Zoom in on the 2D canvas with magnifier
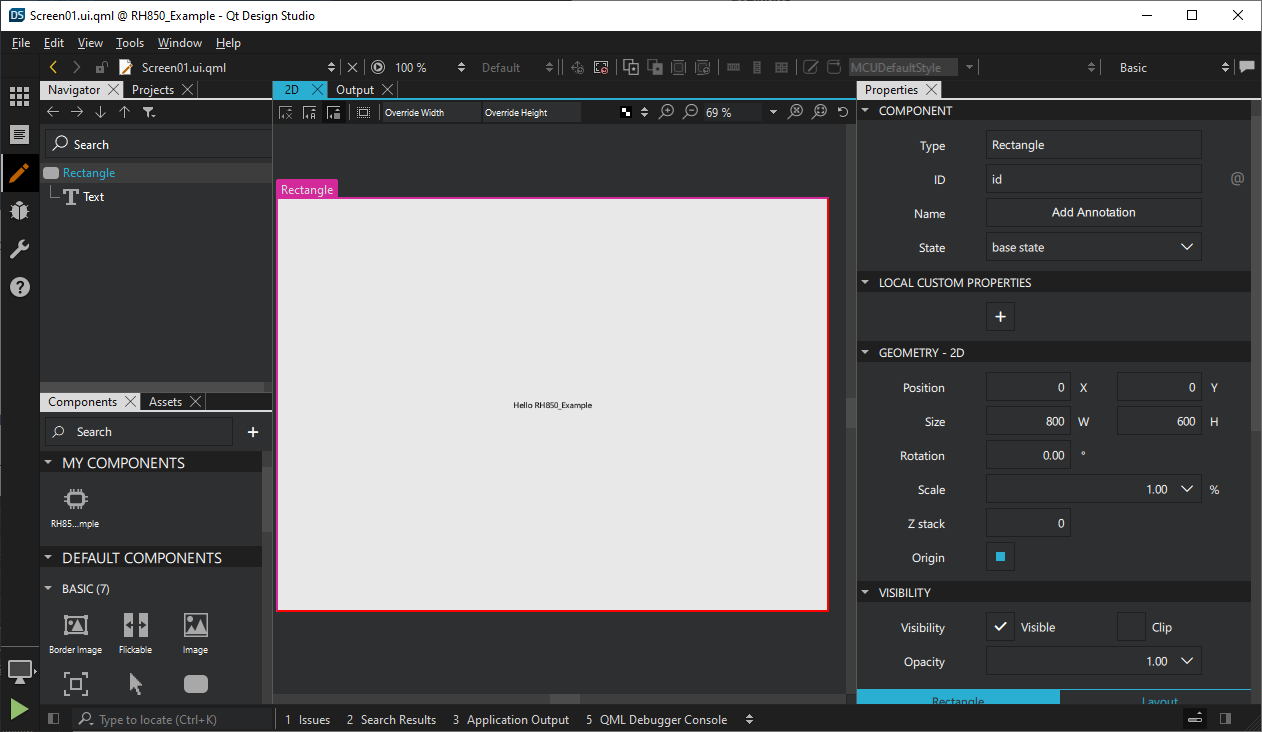This screenshot has height=732, width=1262. pos(666,112)
